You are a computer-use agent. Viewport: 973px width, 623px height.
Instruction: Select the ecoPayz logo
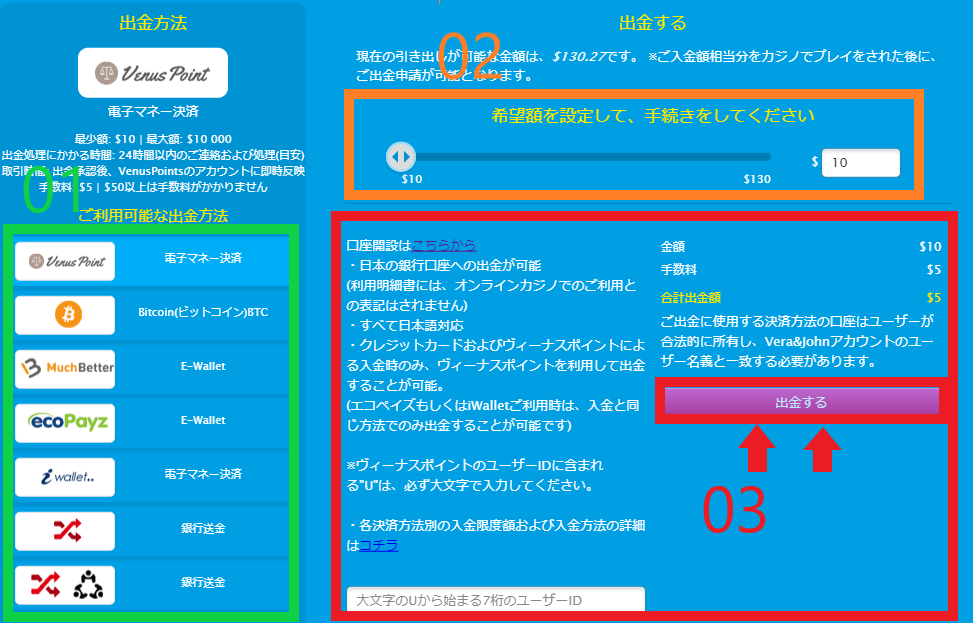pyautogui.click(x=65, y=423)
